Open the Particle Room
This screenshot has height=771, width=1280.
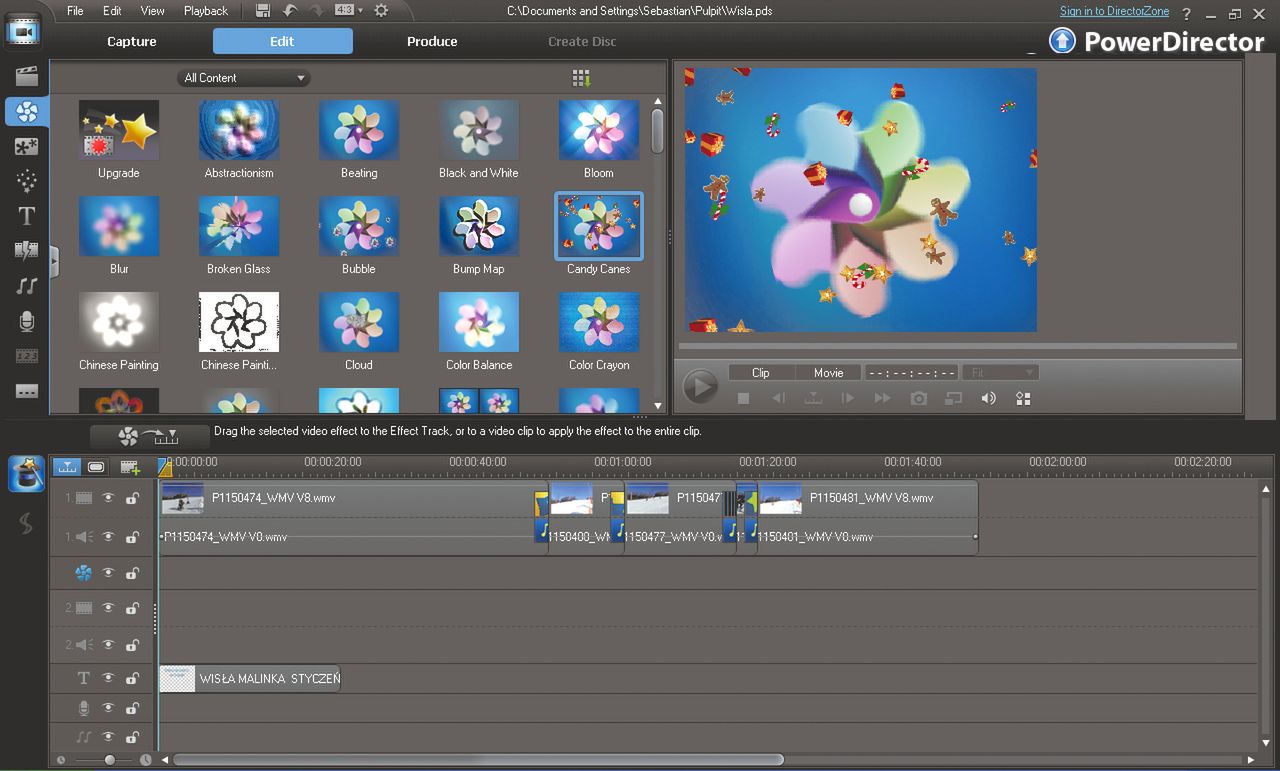tap(26, 181)
